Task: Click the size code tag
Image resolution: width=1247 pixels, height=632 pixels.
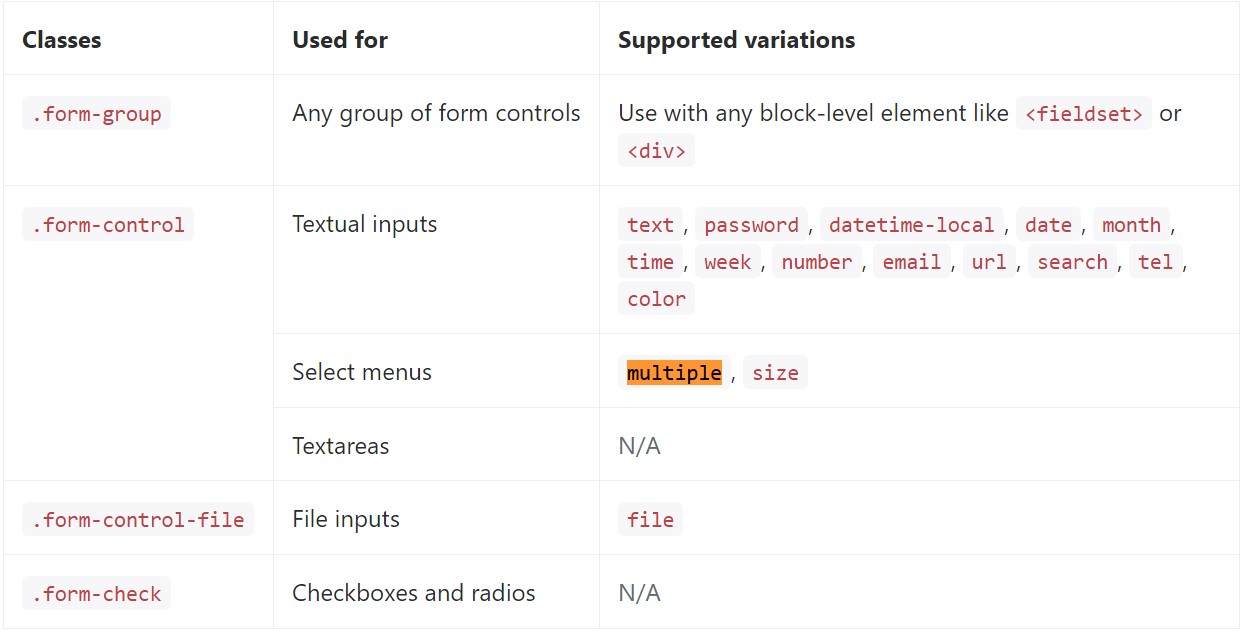Action: (x=775, y=373)
